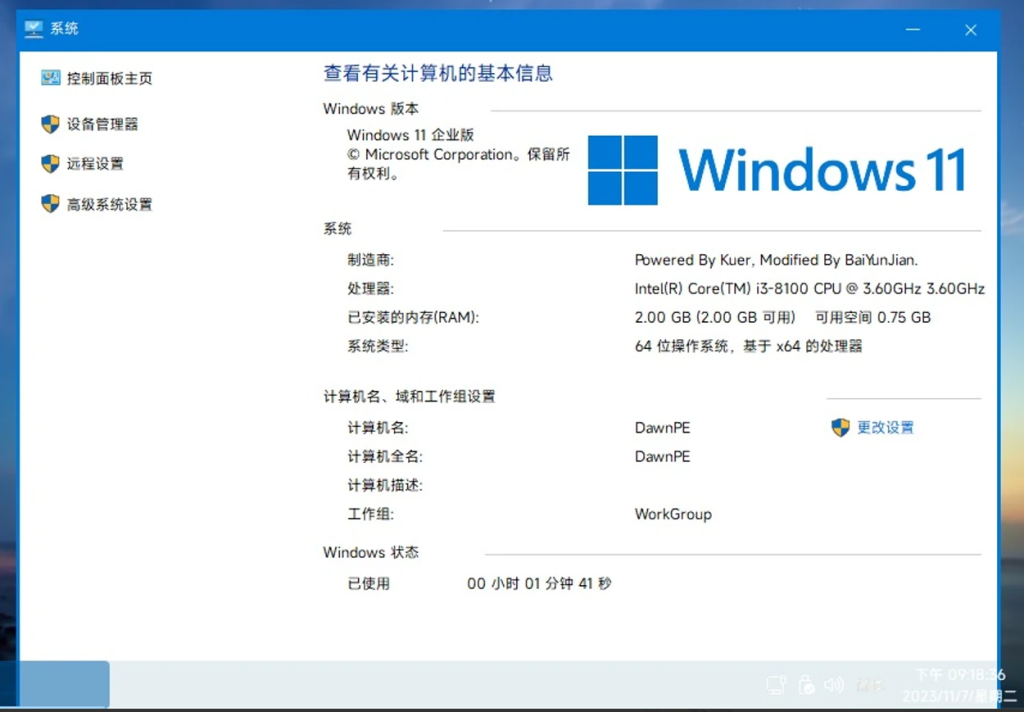The height and width of the screenshot is (712, 1024).
Task: Click the uptime 00 小时 01 分钟 41 秒
Action: point(539,583)
